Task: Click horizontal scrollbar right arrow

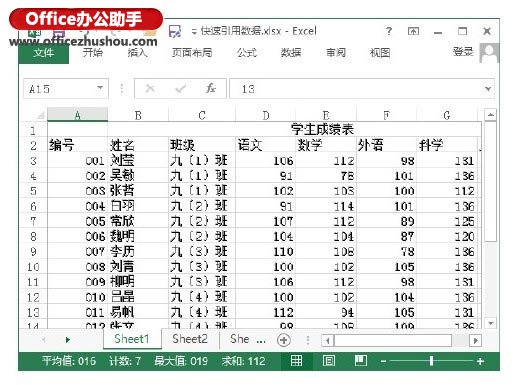Action: click(475, 341)
